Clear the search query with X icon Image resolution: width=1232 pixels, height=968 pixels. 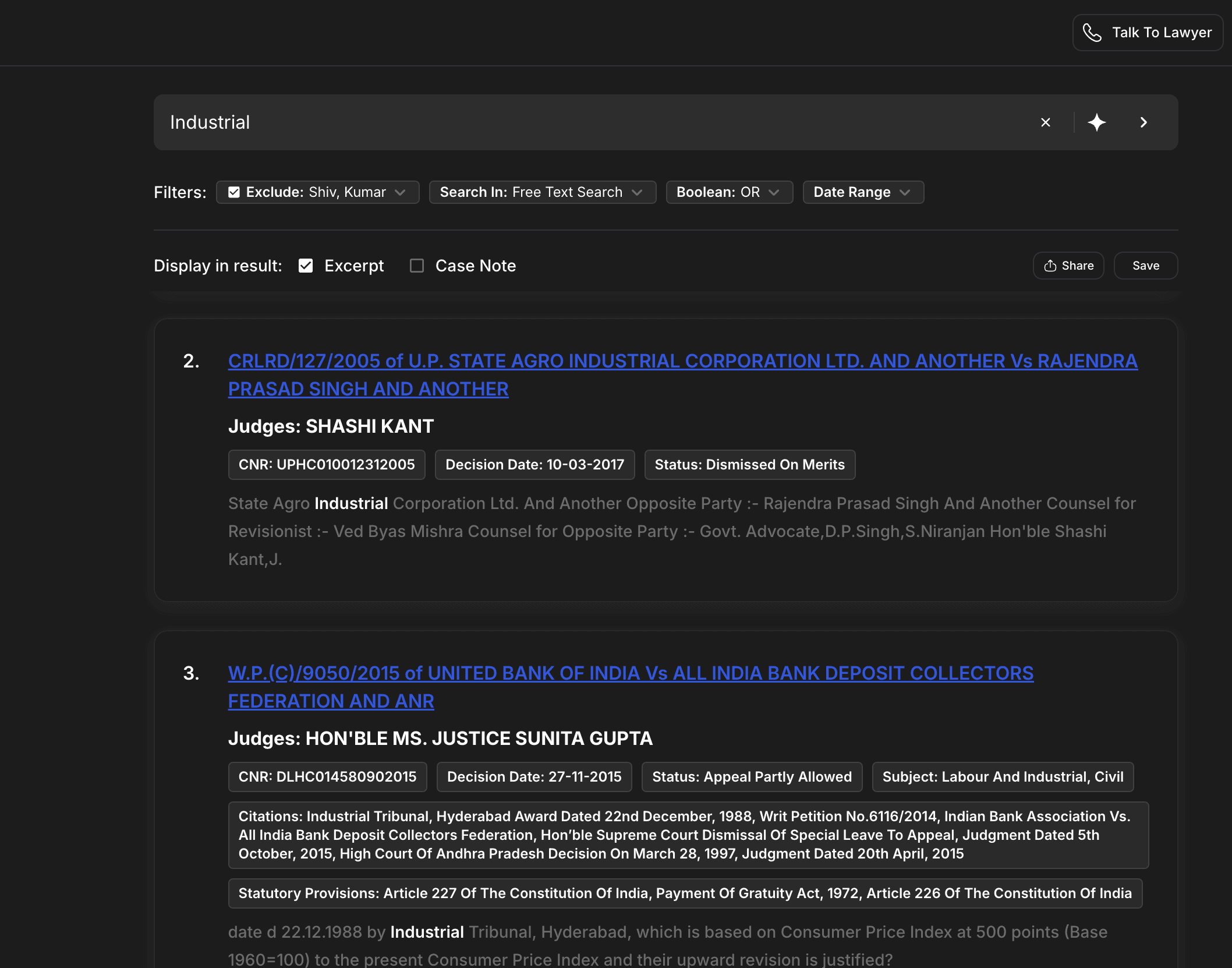click(1046, 122)
